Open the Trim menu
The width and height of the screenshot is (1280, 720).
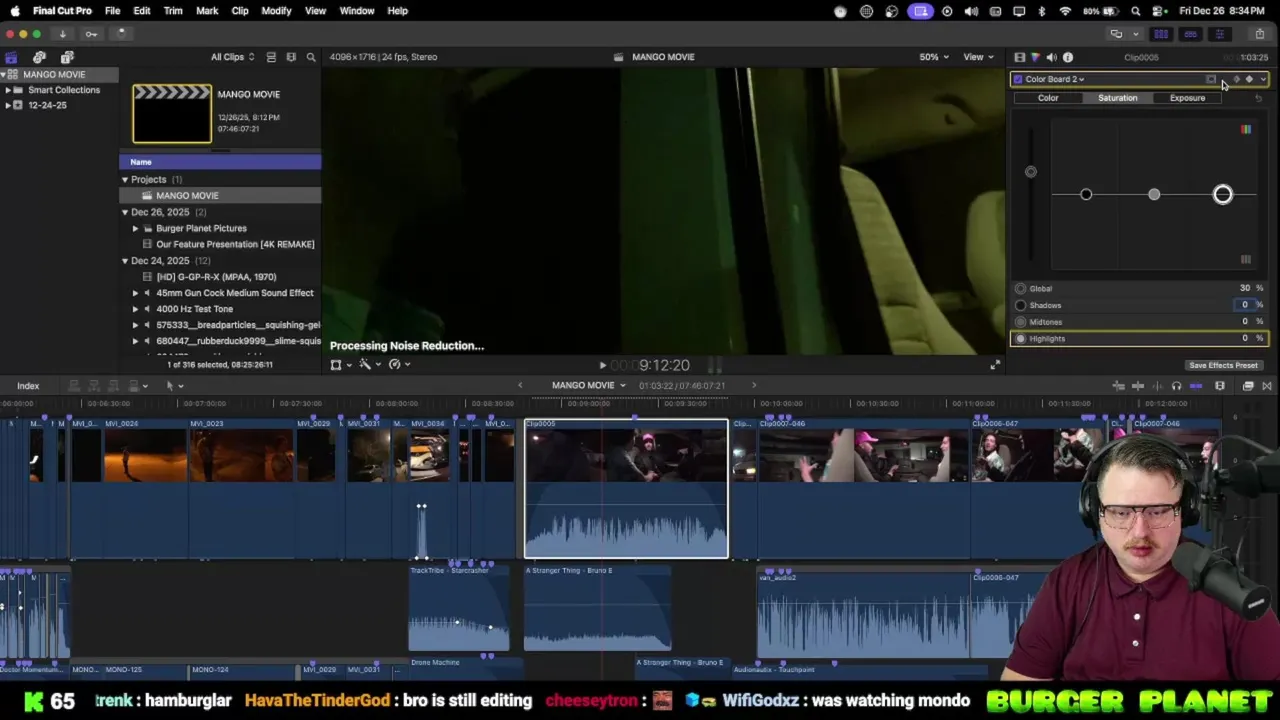click(x=173, y=11)
